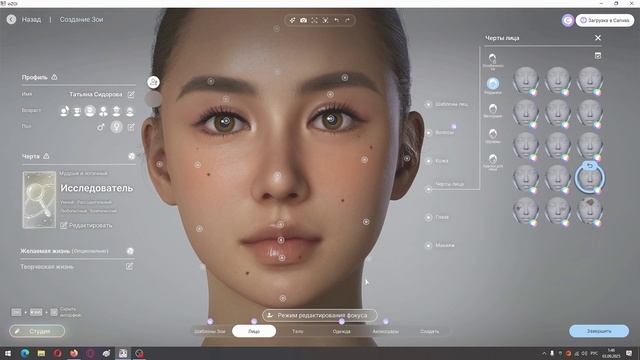Click the warning icon next to Черта
The width and height of the screenshot is (640, 360).
click(x=46, y=156)
